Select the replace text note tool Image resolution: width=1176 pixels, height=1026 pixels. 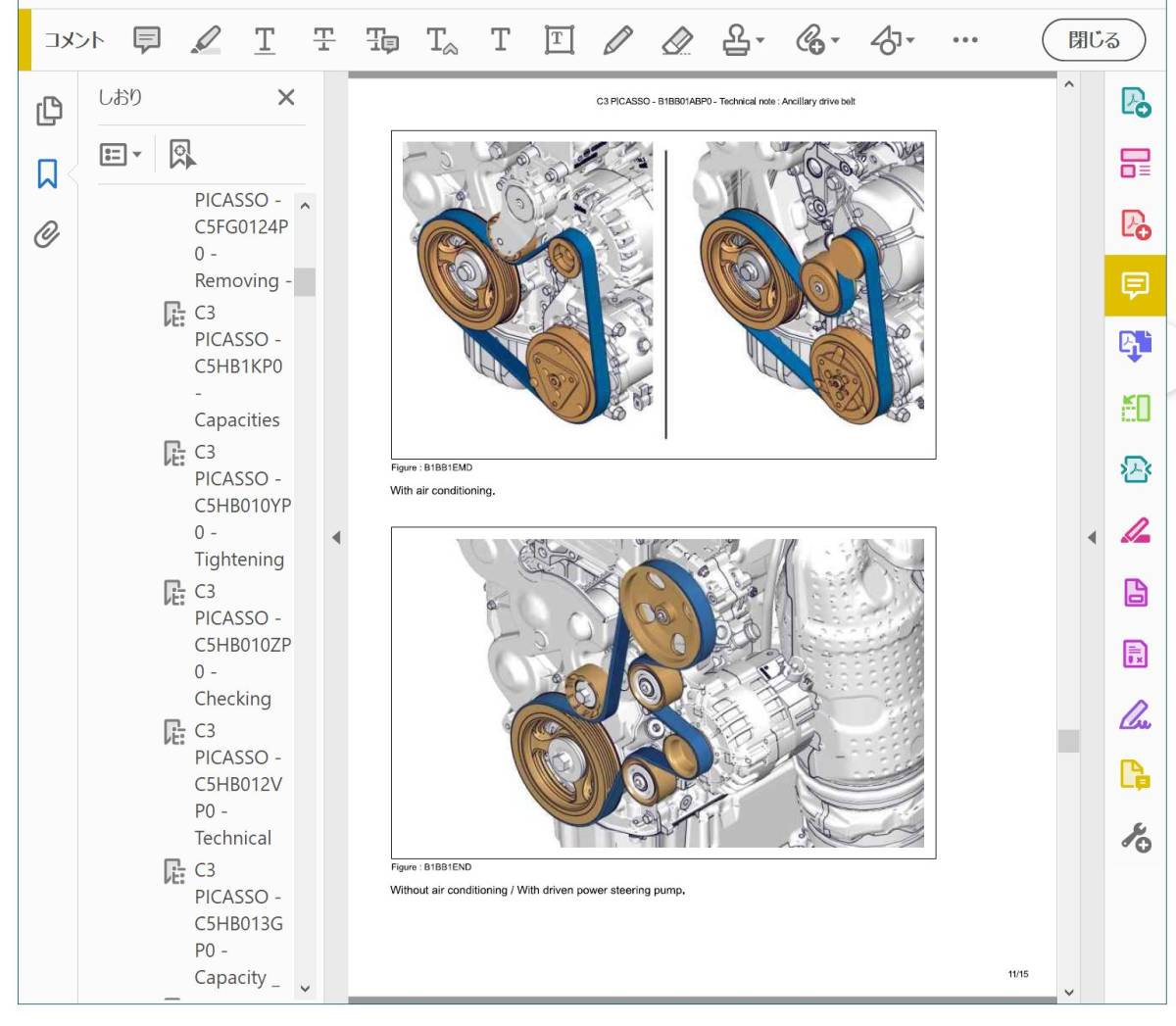pos(382,40)
